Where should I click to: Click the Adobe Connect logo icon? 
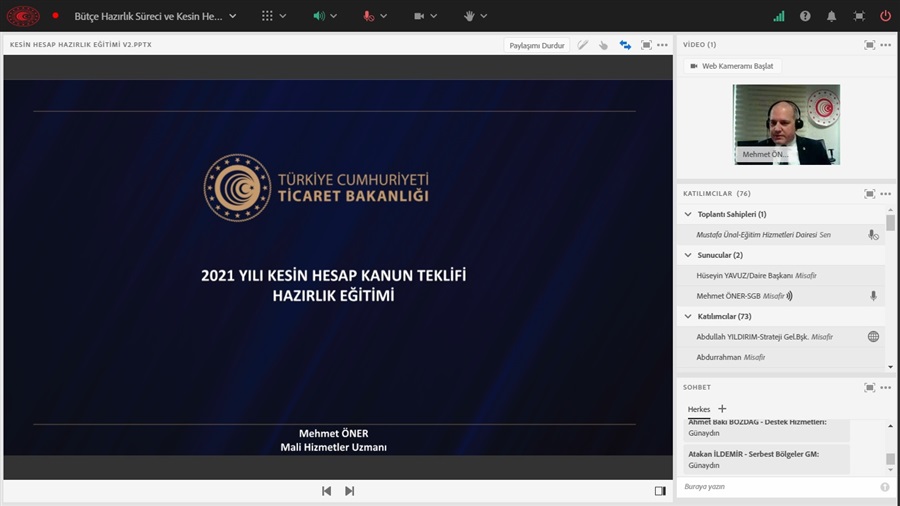tap(23, 16)
